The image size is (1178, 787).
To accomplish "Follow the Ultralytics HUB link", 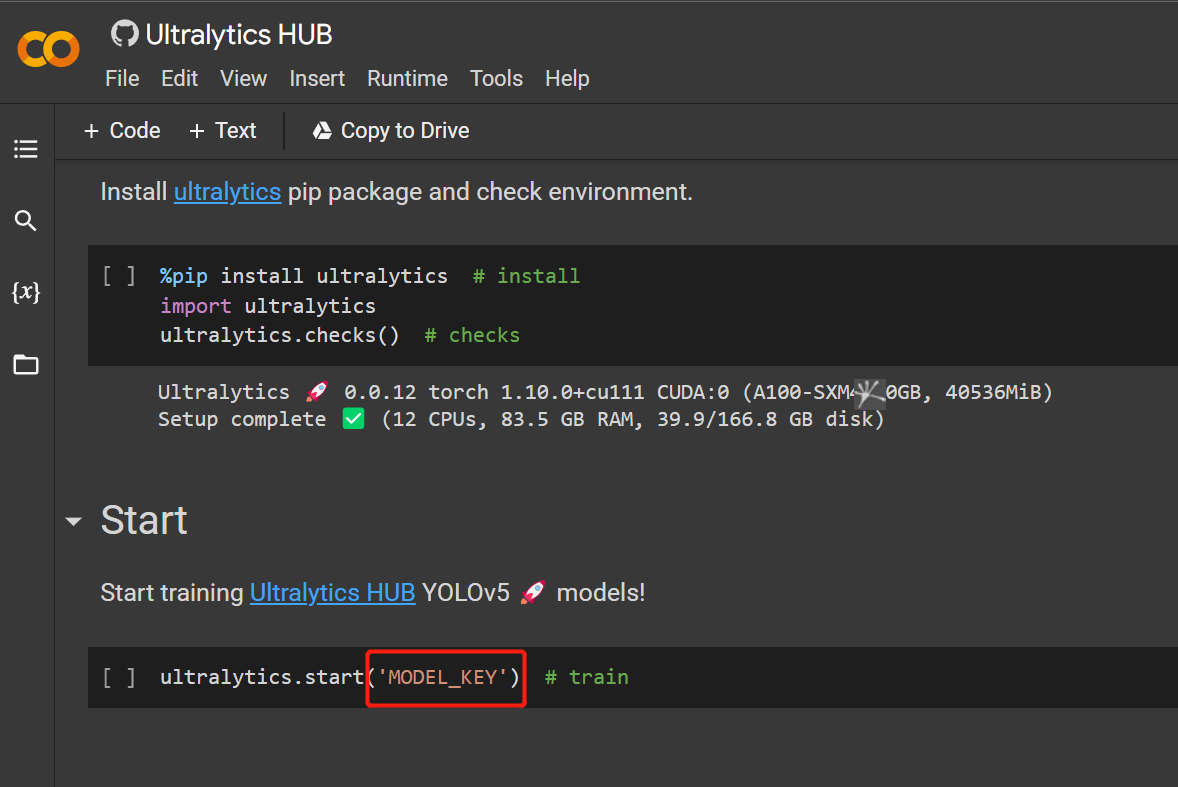I will coord(332,593).
